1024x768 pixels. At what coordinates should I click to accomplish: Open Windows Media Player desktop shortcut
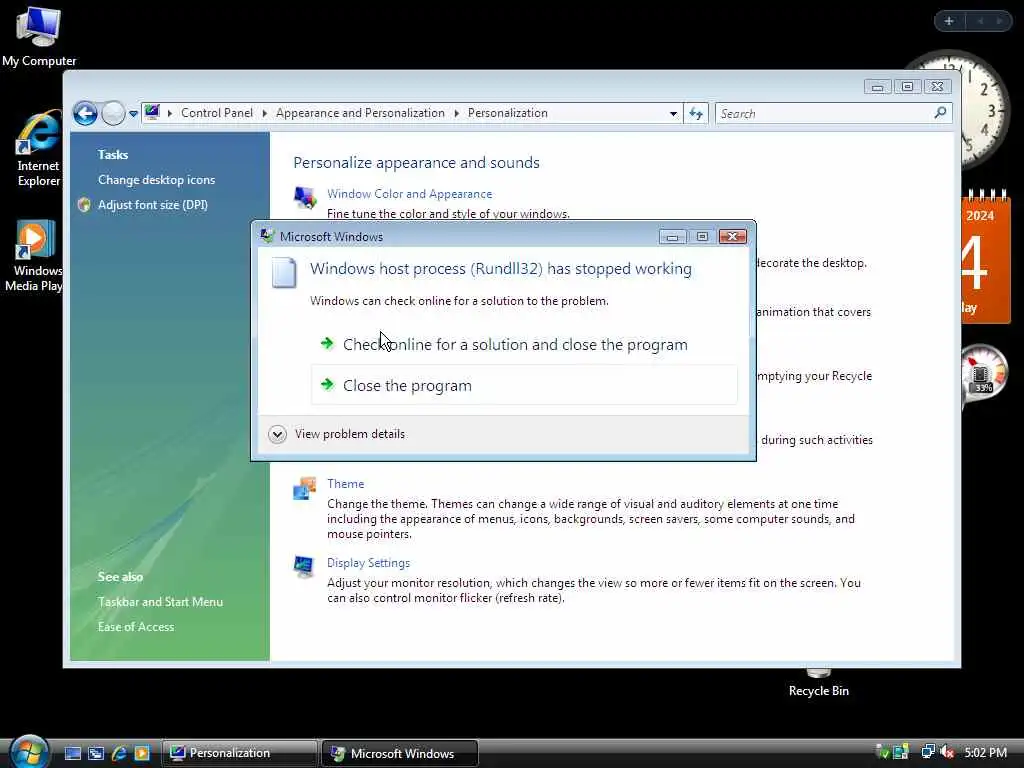34,256
